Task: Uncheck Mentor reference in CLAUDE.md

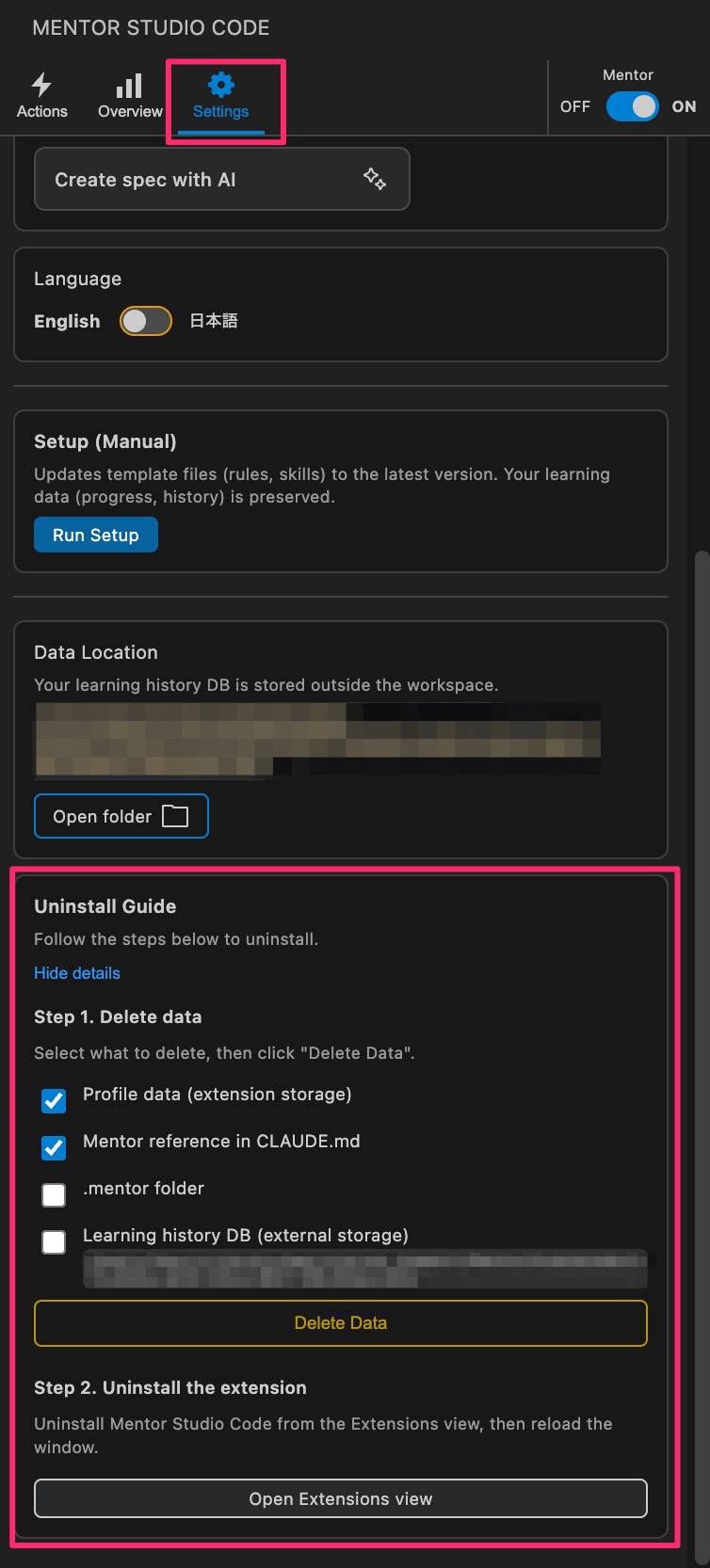Action: coord(53,1147)
